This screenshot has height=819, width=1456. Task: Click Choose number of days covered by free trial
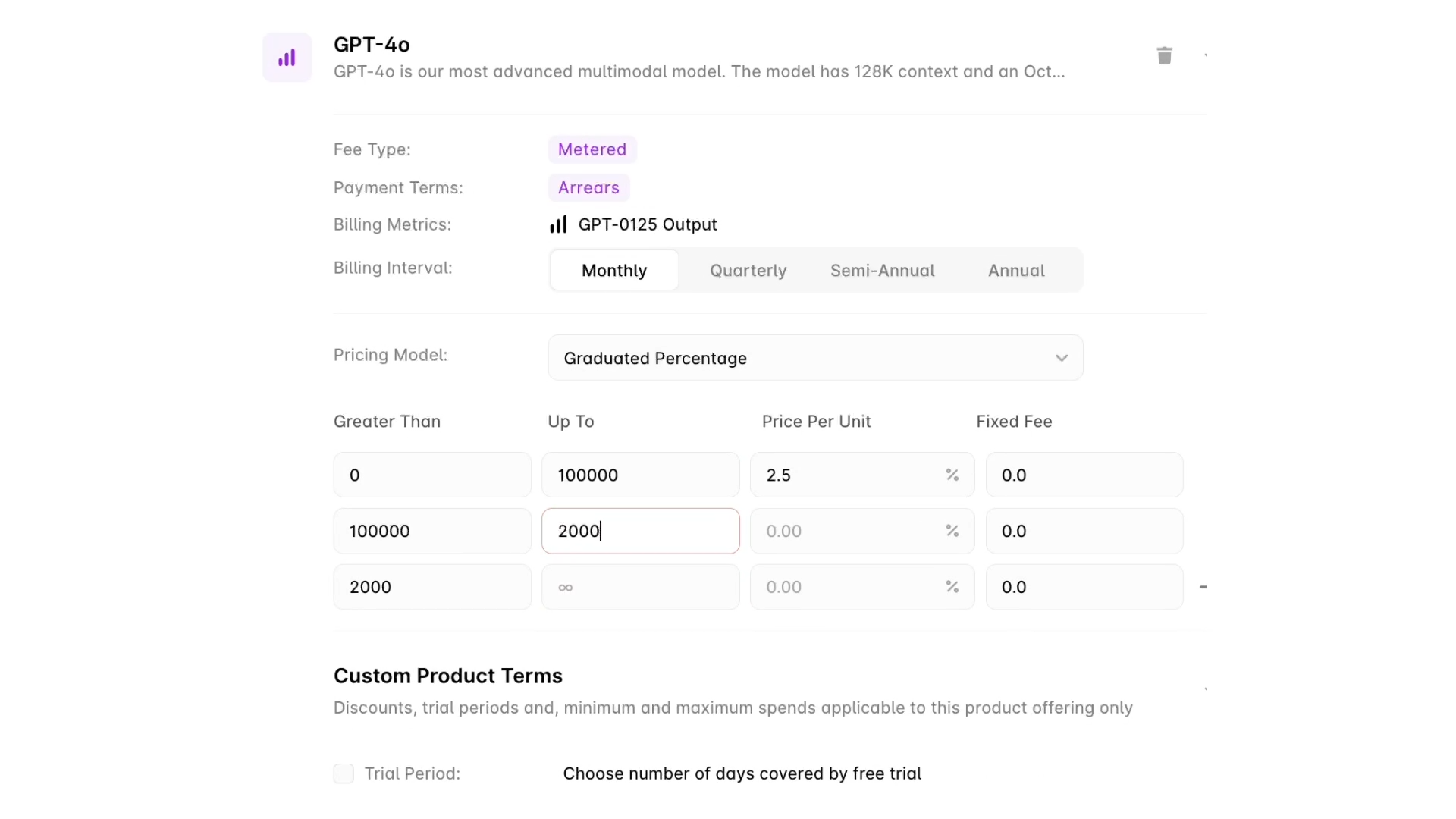(x=742, y=773)
